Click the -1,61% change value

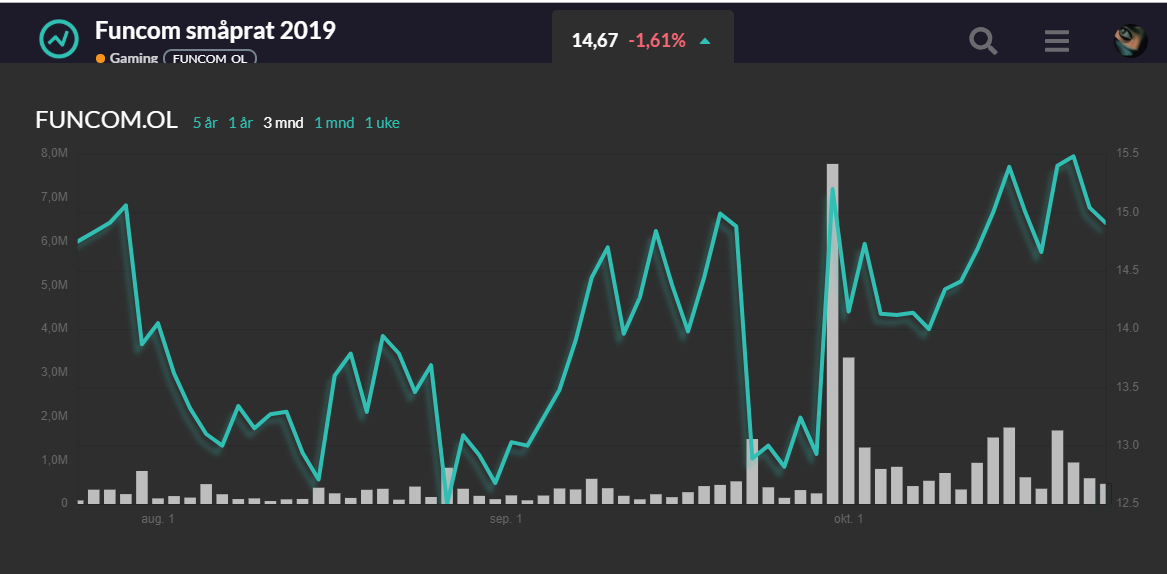(656, 40)
